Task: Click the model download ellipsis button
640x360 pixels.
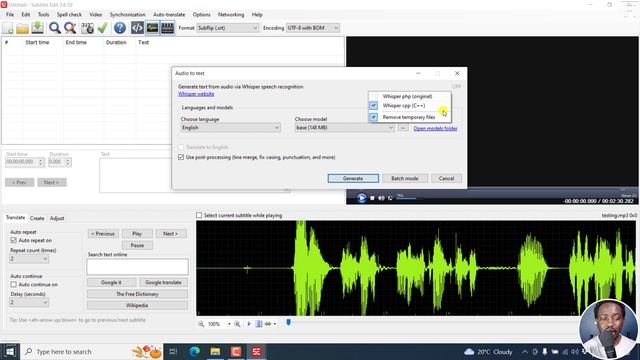Action: click(x=403, y=128)
